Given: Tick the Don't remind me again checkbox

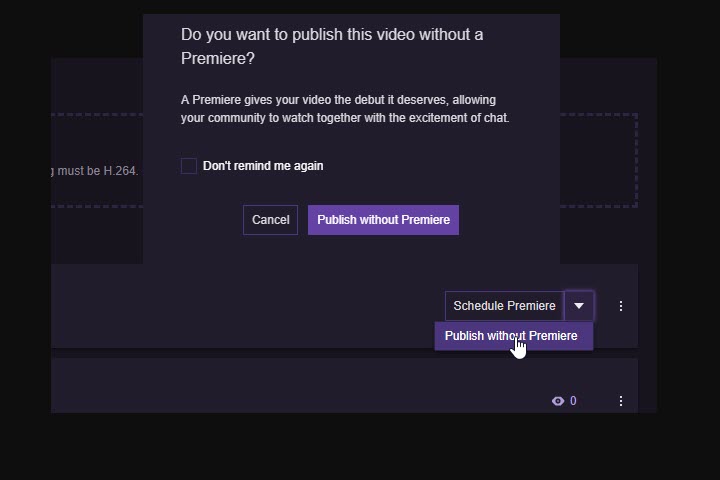Looking at the screenshot, I should tap(189, 166).
